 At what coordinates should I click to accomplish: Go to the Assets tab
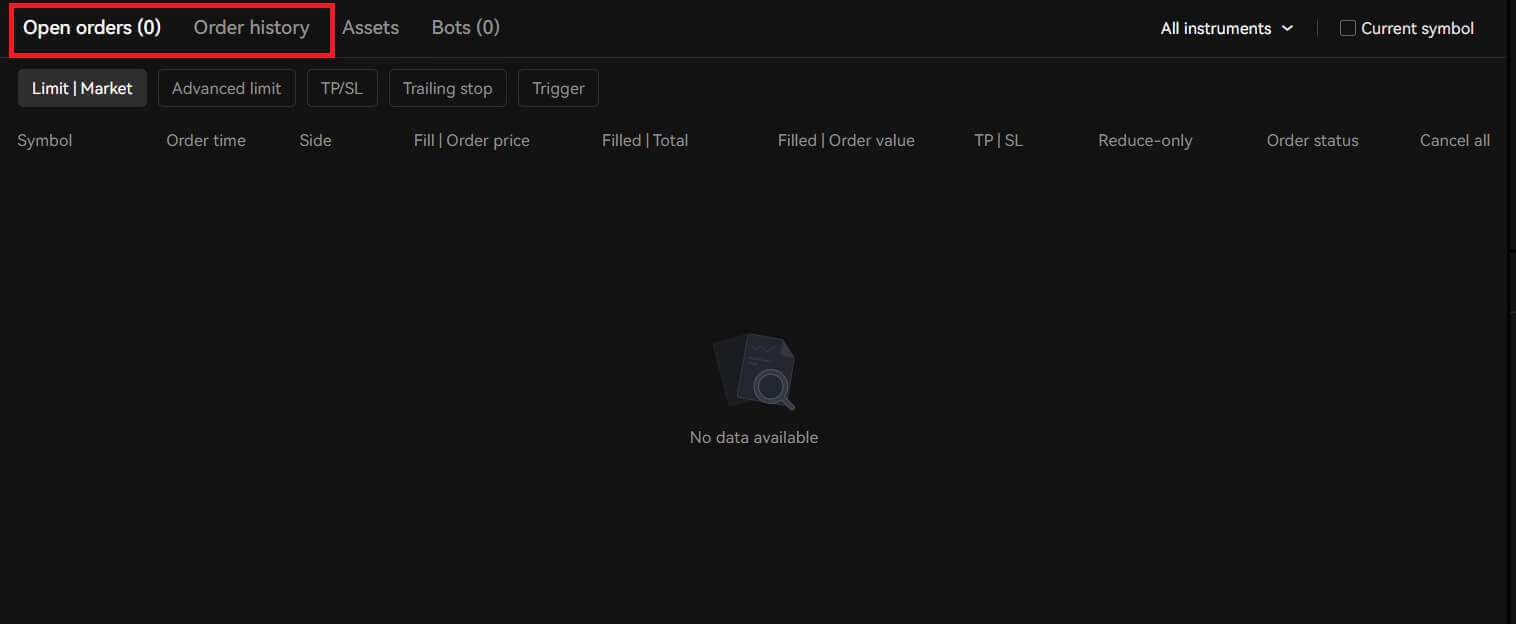[370, 28]
